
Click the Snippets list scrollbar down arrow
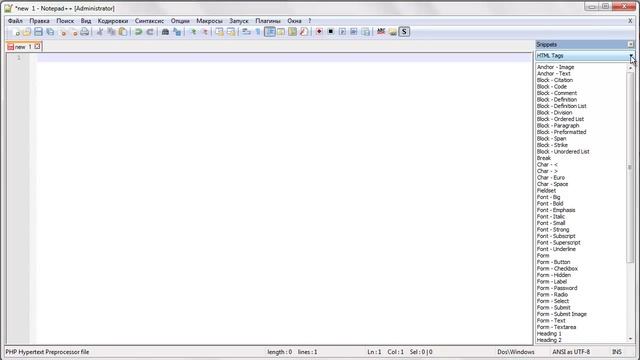click(631, 339)
